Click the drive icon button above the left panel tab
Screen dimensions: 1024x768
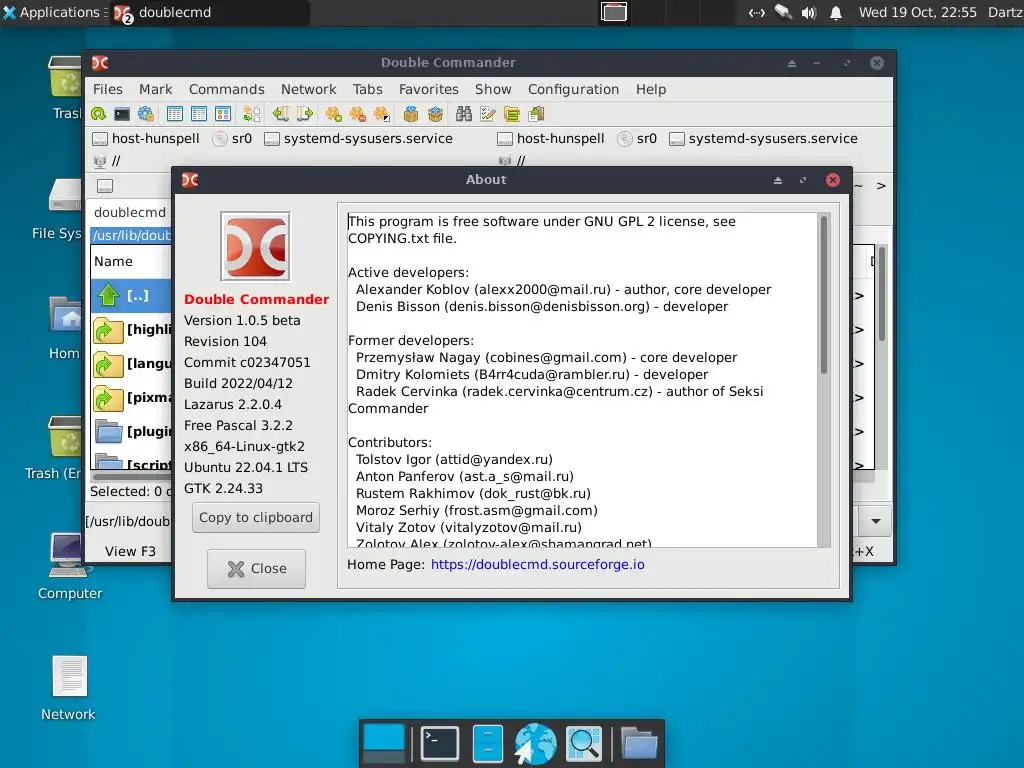pyautogui.click(x=104, y=186)
